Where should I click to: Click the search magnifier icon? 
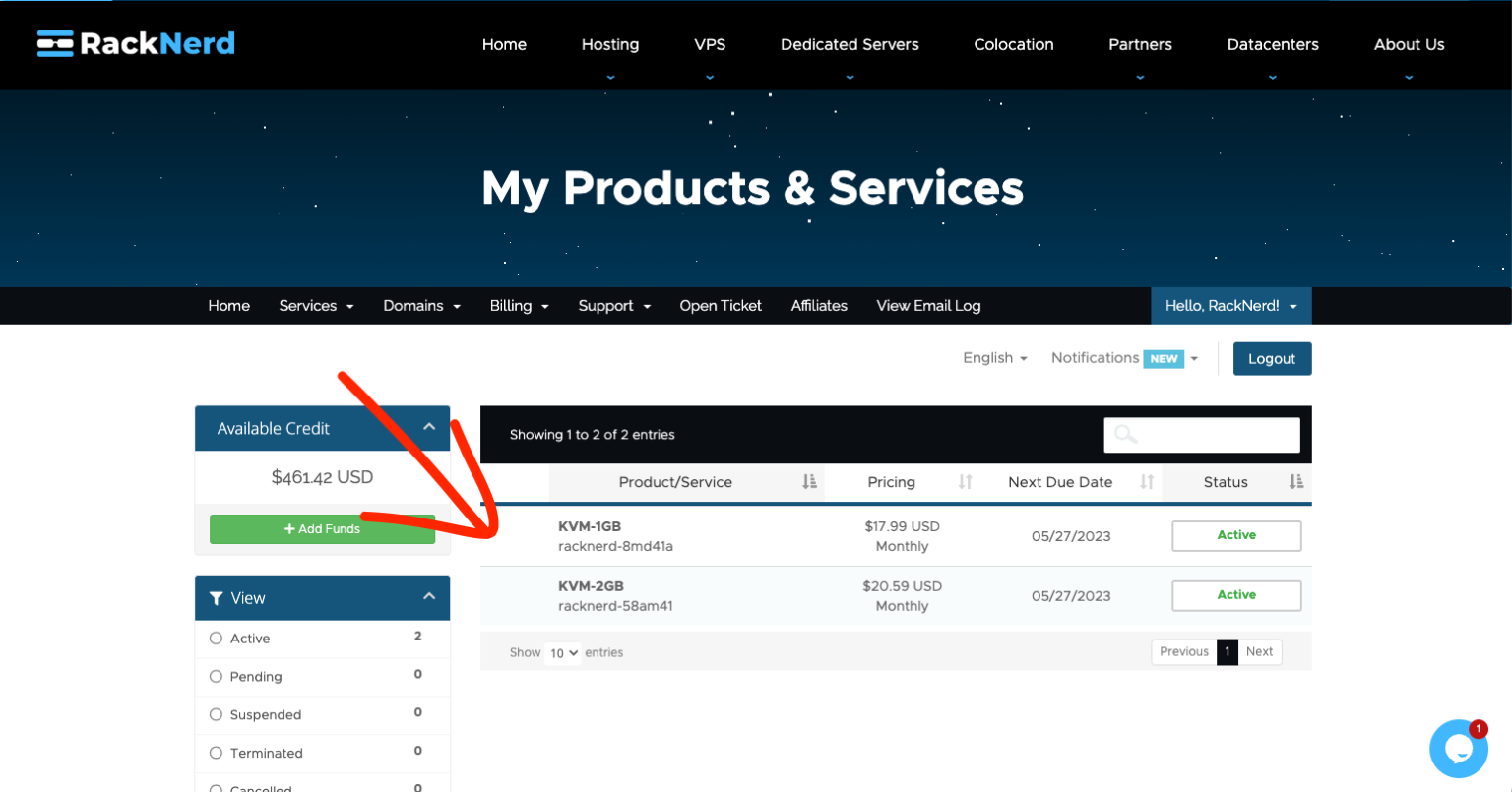(1125, 434)
